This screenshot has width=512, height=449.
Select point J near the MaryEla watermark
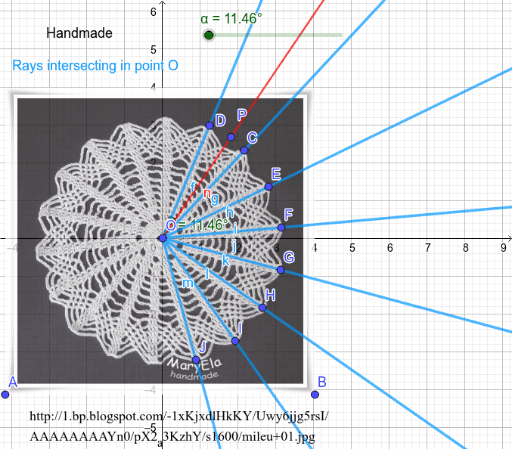[196, 360]
